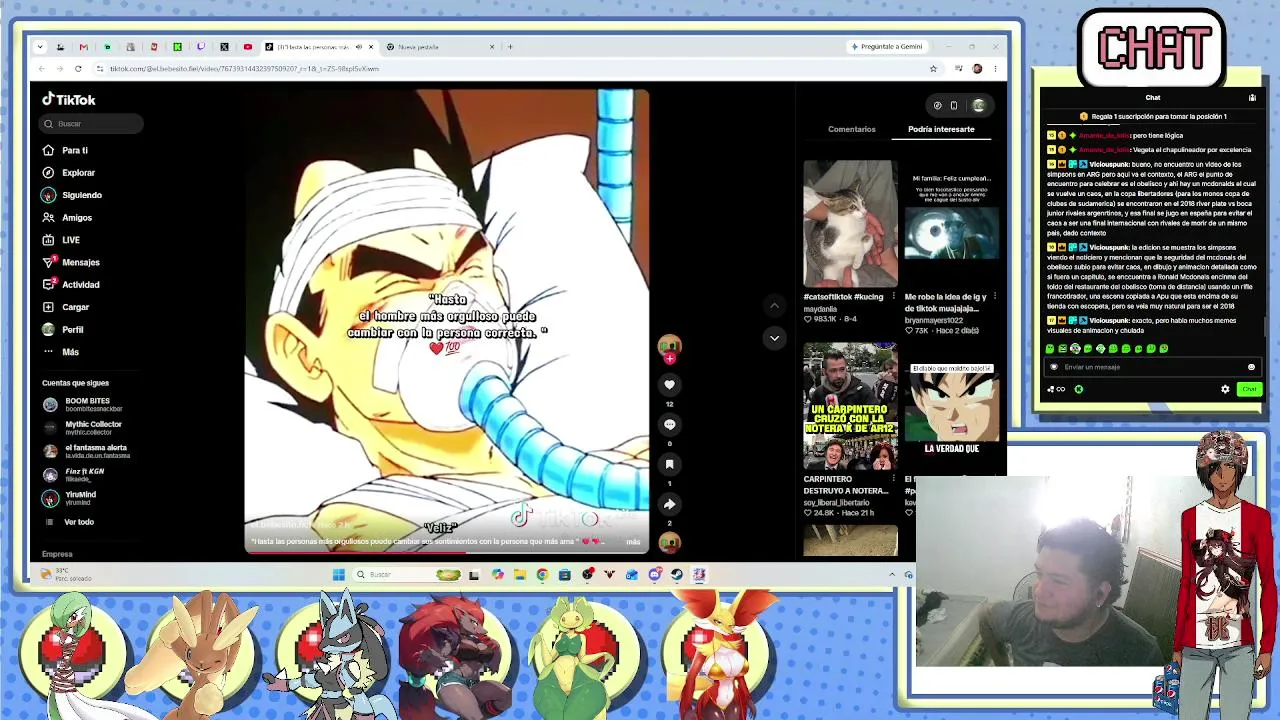Screen dimensions: 1280x720
Task: Open the profile avatar at top right of TikTok
Action: coord(978,106)
